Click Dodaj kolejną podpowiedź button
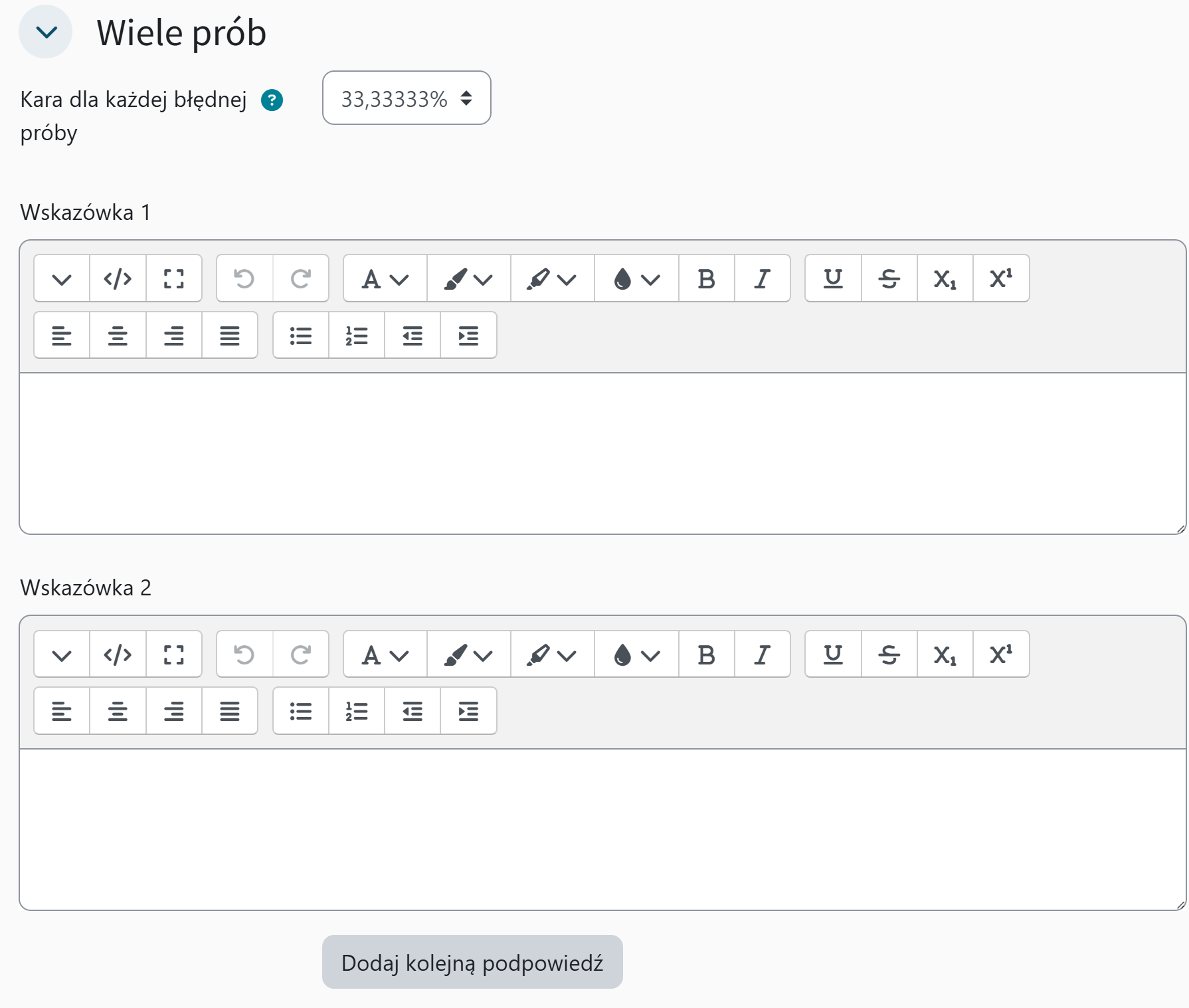1189x1008 pixels. tap(472, 962)
